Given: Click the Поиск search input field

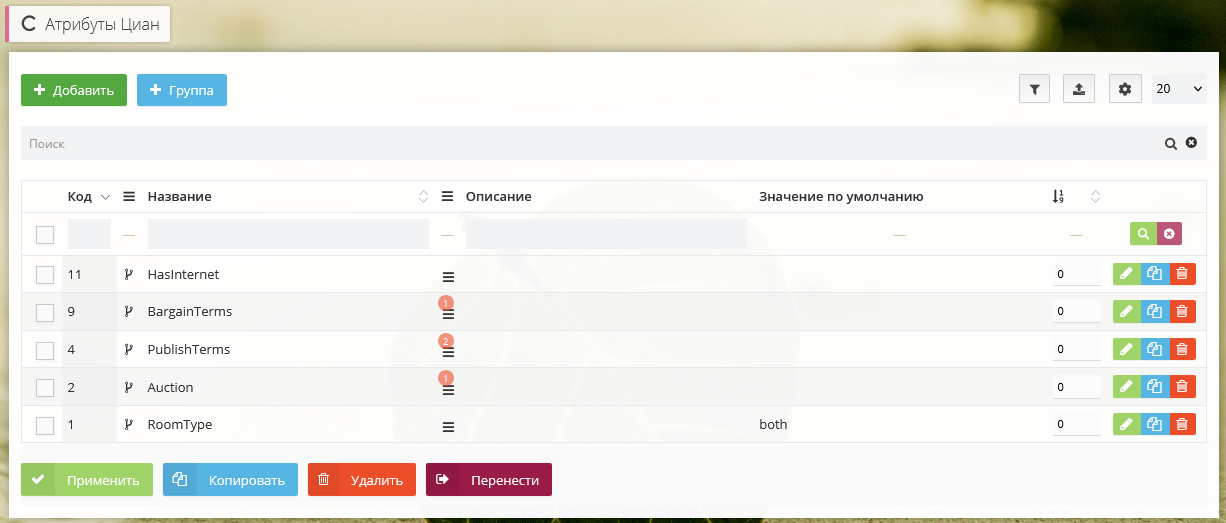Looking at the screenshot, I should click(590, 144).
